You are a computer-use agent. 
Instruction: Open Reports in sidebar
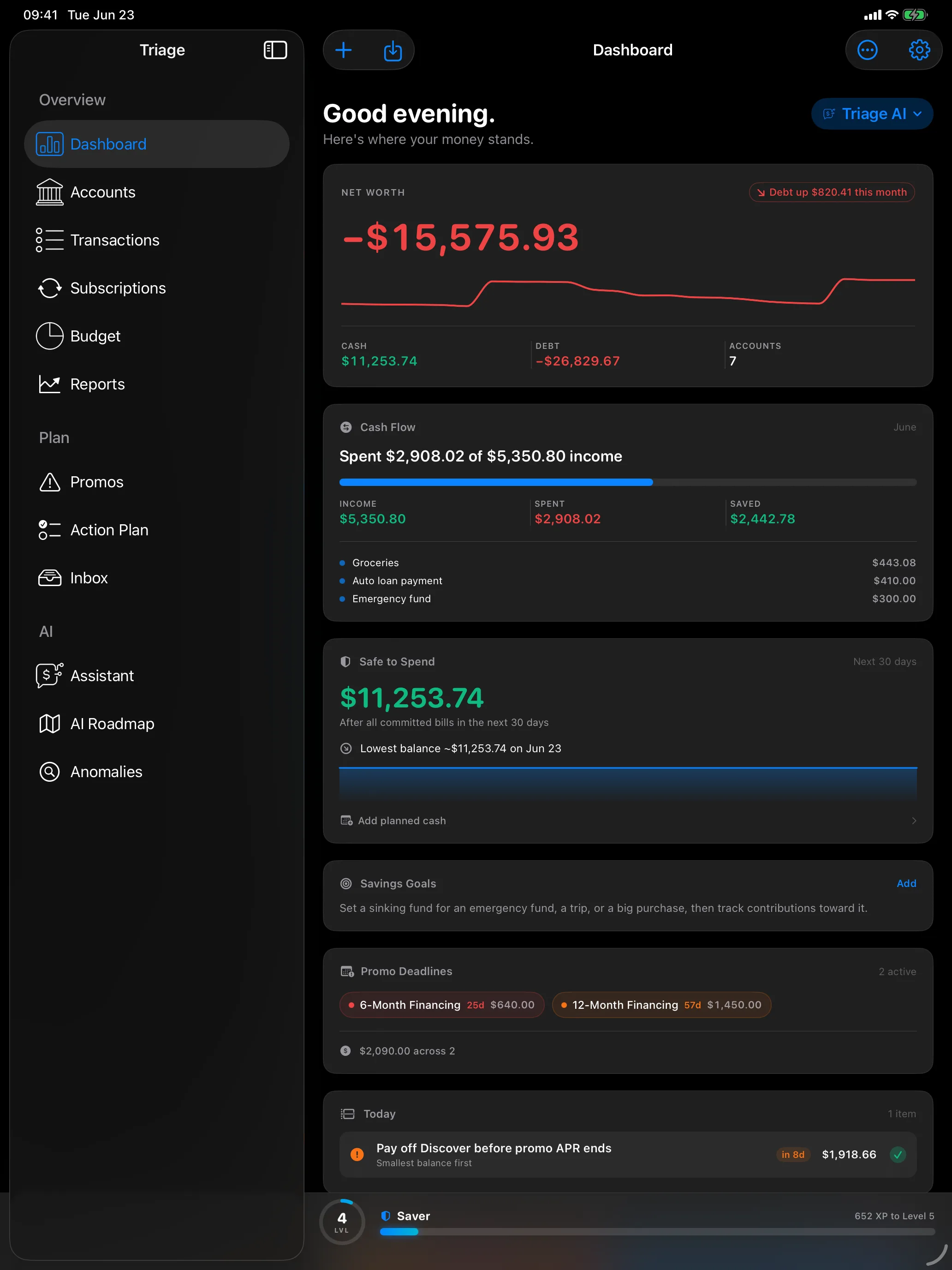[x=157, y=384]
